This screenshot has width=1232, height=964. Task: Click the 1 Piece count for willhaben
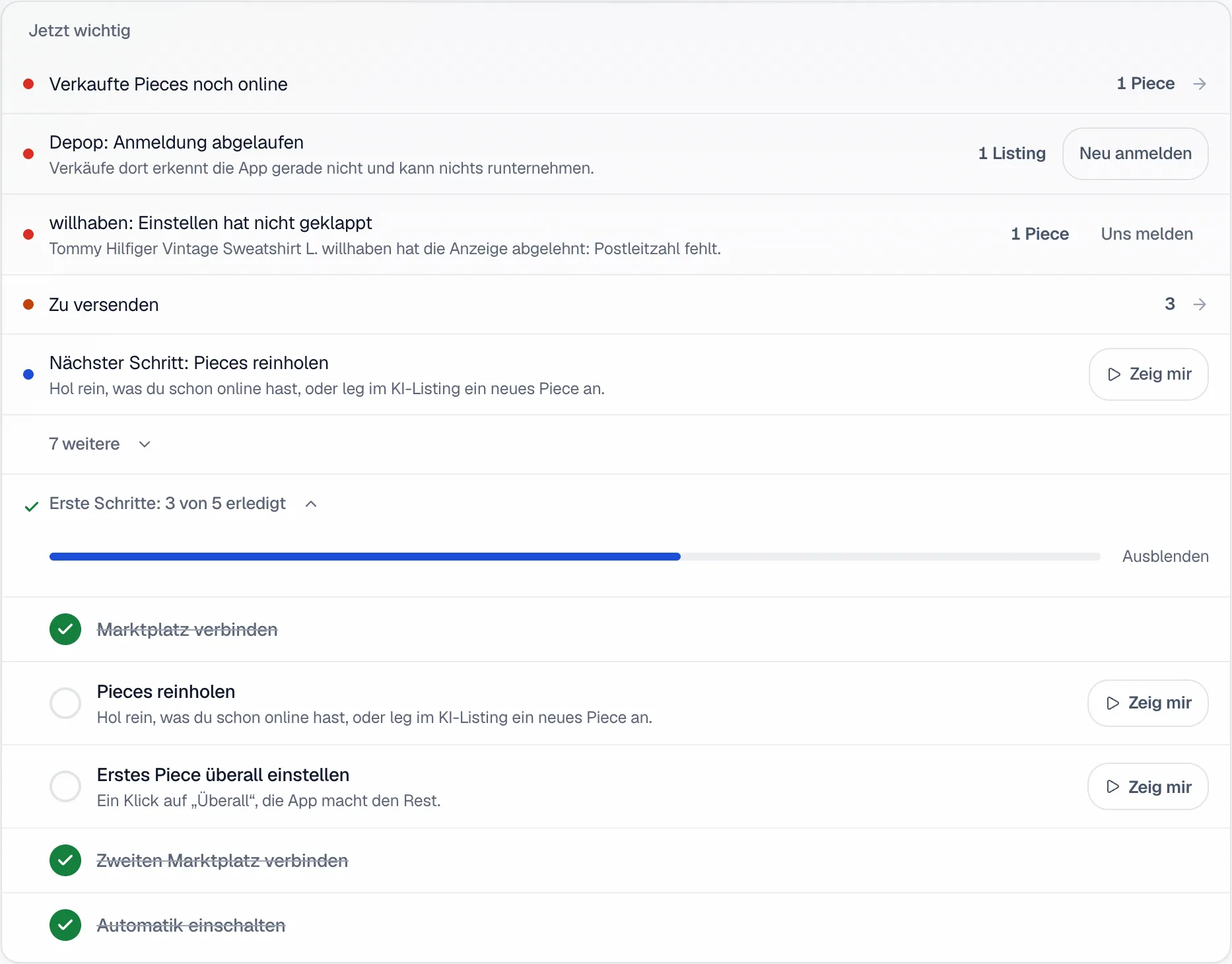[x=1040, y=234]
